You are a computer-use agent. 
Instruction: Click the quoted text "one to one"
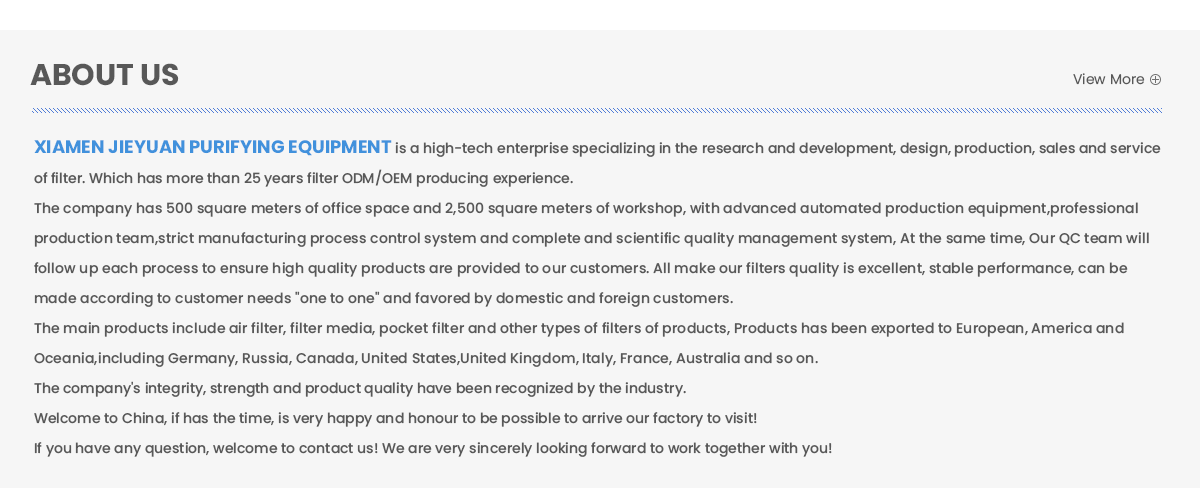[333, 298]
